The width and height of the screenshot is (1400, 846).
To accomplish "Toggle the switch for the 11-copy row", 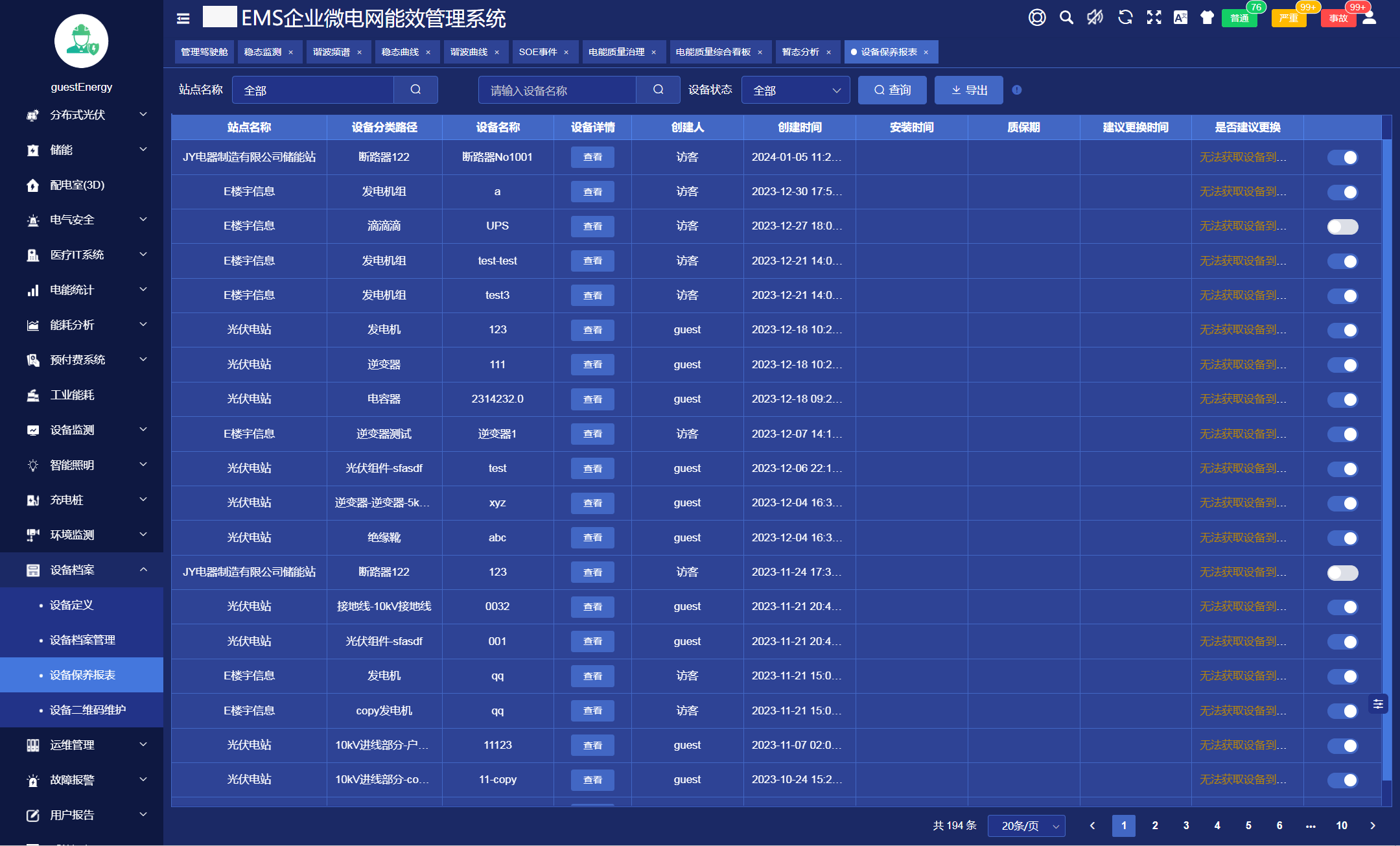I will [1342, 781].
